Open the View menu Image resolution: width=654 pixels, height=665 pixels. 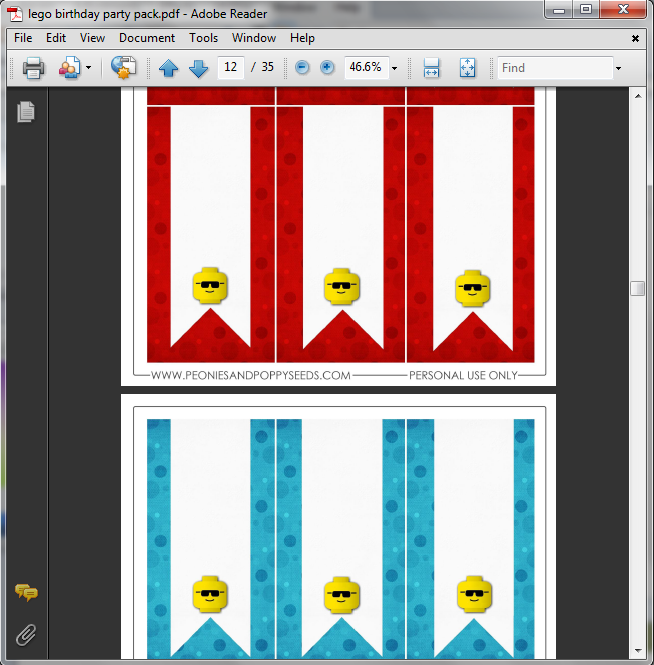(x=92, y=38)
